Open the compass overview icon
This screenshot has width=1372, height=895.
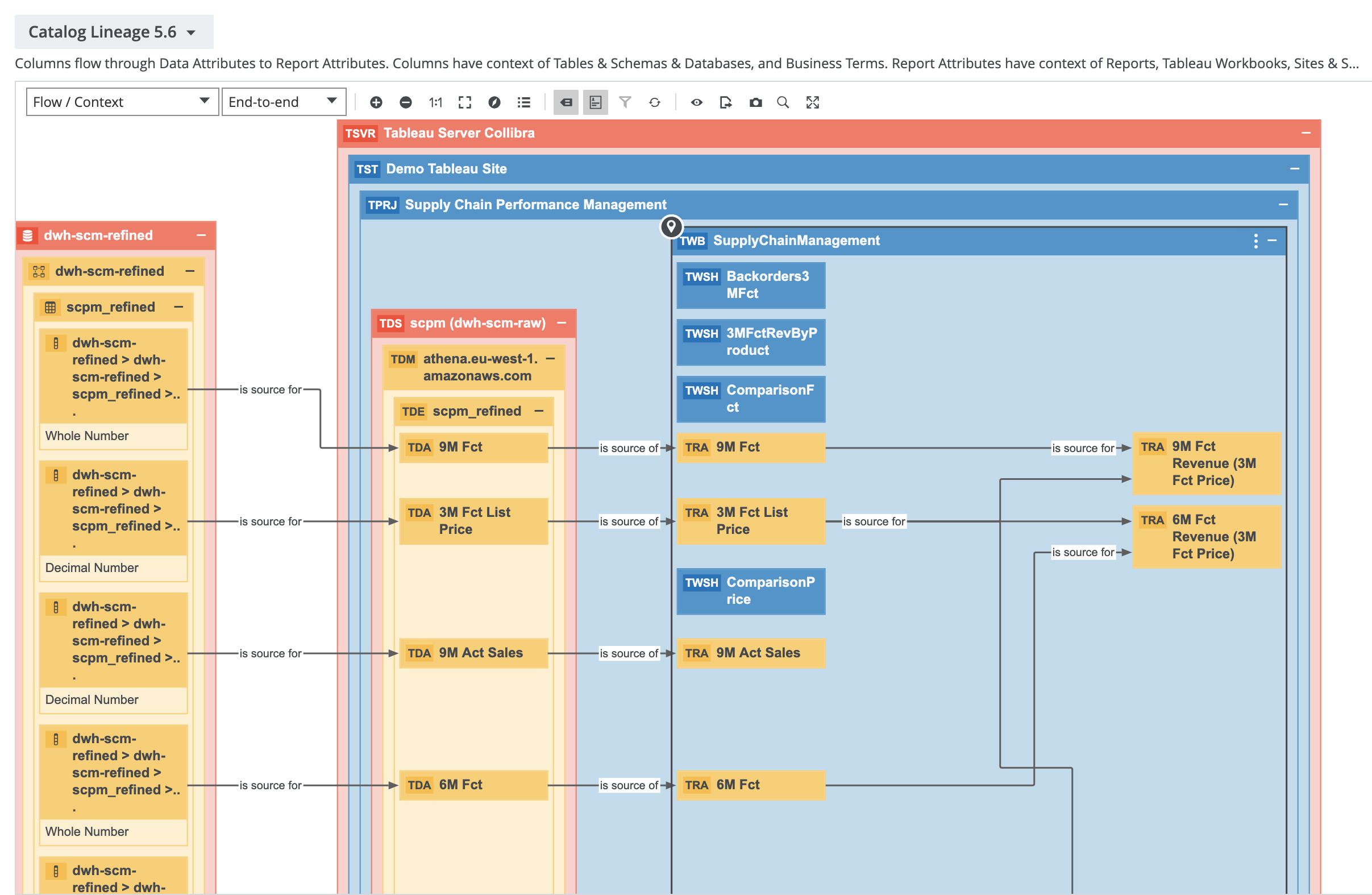(x=494, y=102)
